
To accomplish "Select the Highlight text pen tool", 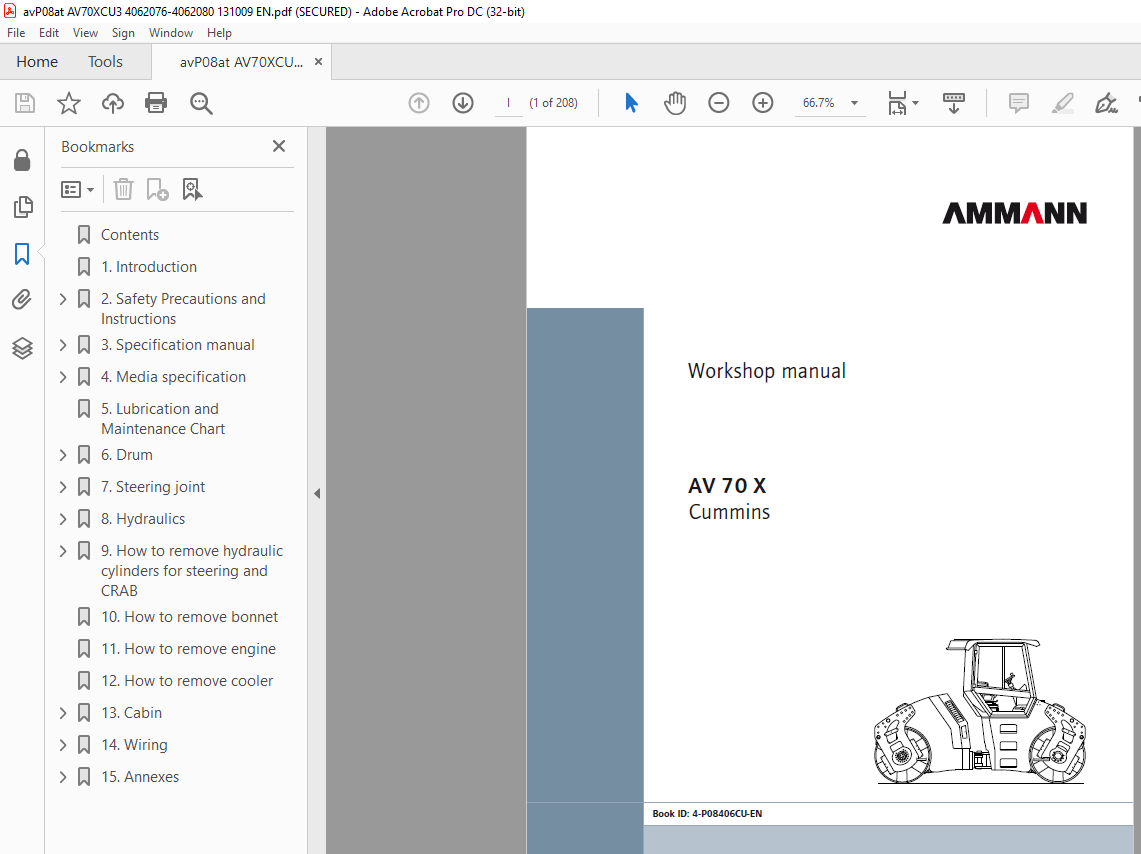I will (1062, 103).
